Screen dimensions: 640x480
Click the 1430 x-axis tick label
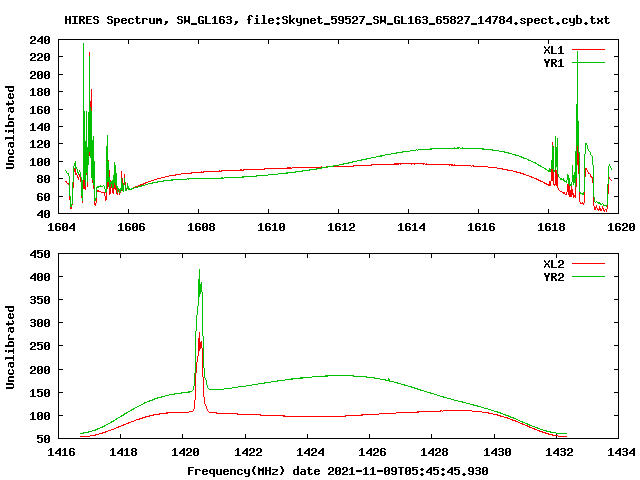[x=497, y=452]
